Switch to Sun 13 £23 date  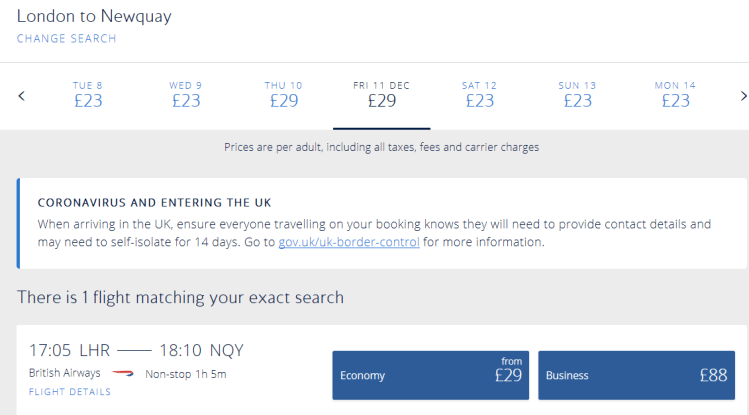[x=577, y=95]
